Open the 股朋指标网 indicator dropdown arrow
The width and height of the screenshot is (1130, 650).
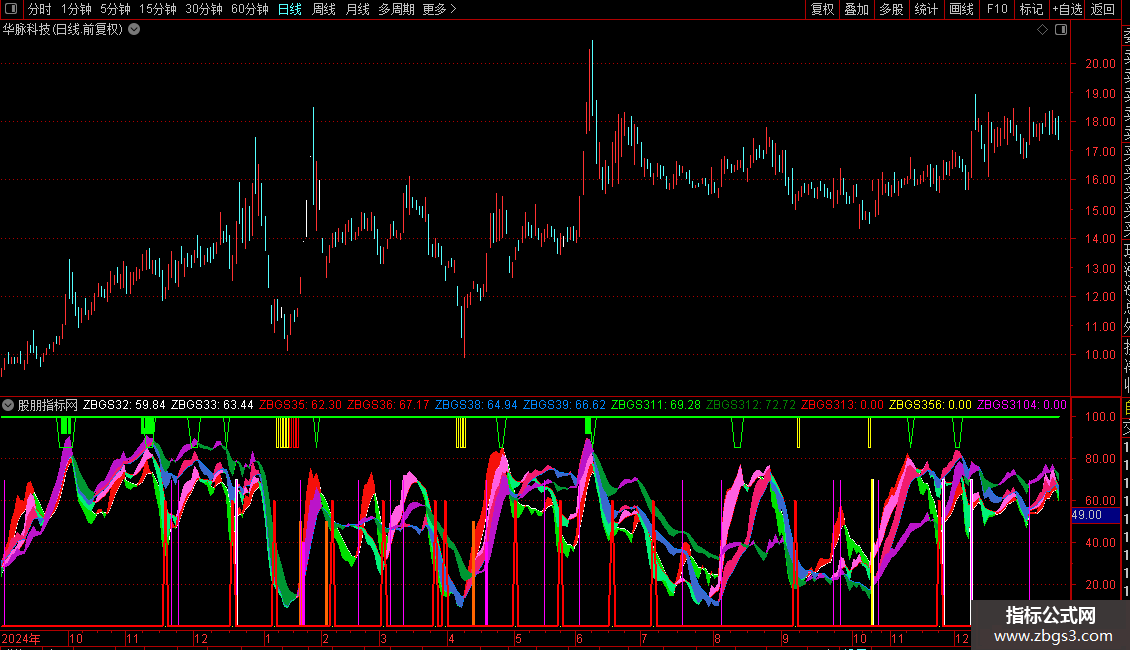tap(9, 405)
